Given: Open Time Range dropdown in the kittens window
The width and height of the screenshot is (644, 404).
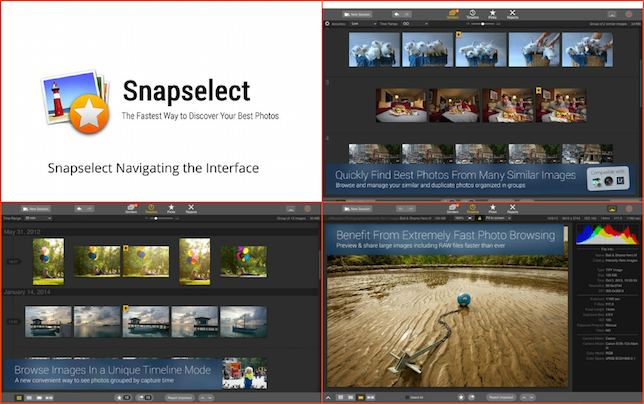Looking at the screenshot, I should click(x=415, y=24).
